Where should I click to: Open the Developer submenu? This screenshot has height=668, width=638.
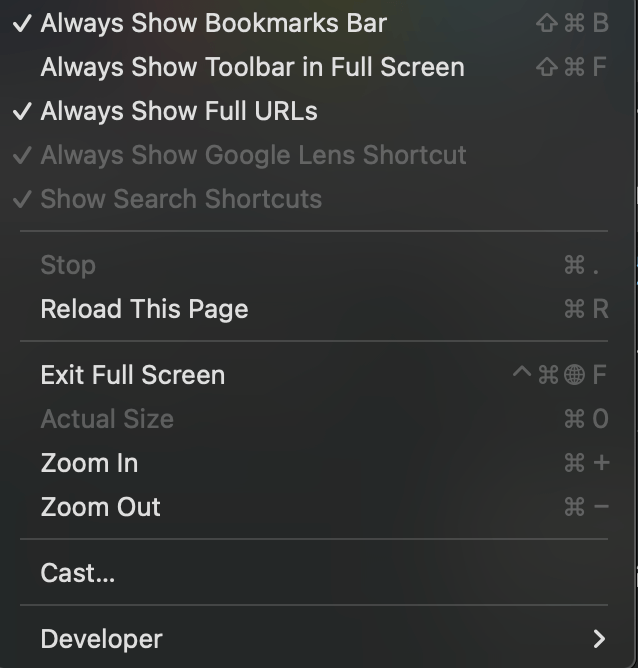tap(101, 639)
